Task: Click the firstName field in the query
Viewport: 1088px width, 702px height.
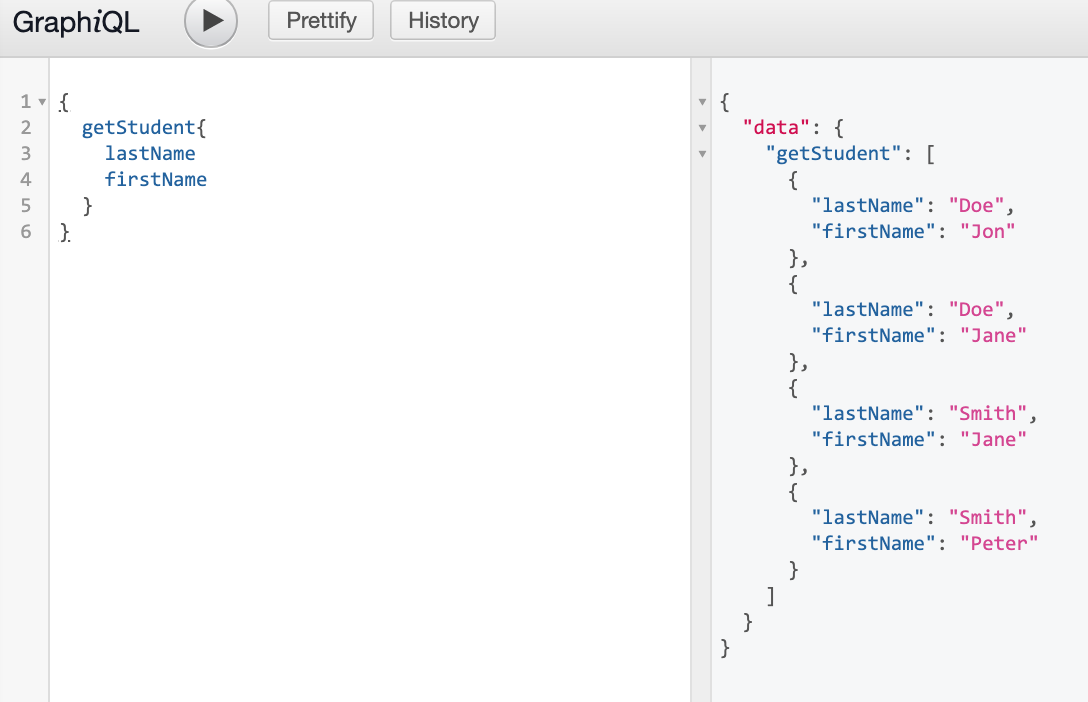Action: [155, 179]
